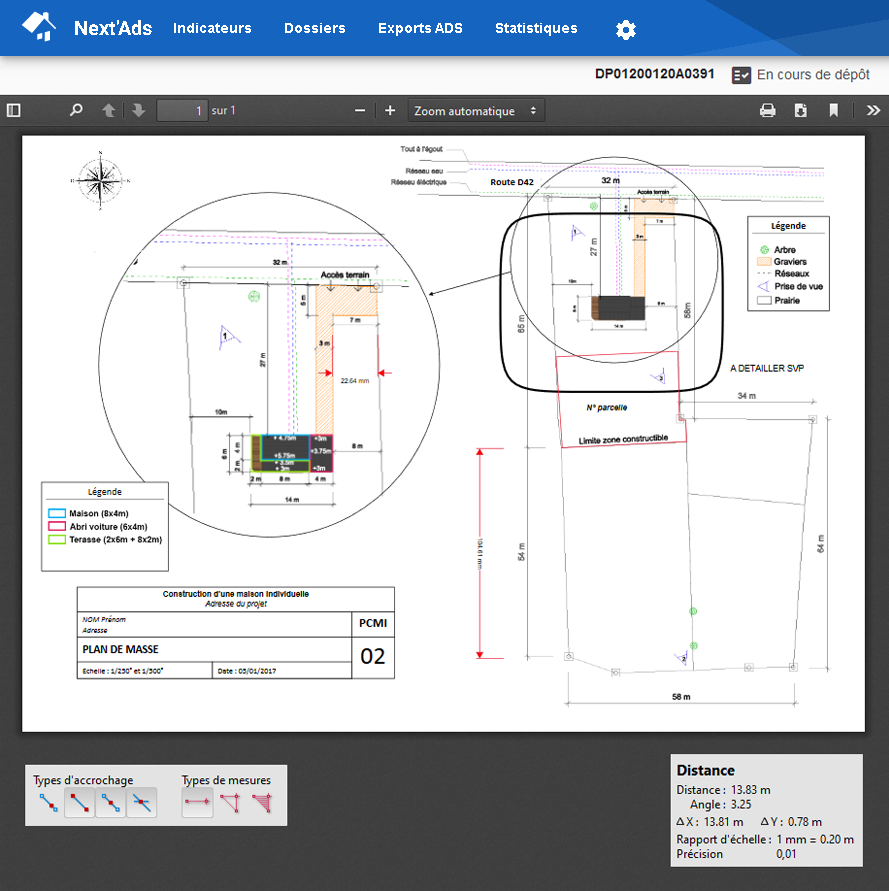Open the Statistiques menu
Image resolution: width=889 pixels, height=891 pixels.
pyautogui.click(x=536, y=30)
